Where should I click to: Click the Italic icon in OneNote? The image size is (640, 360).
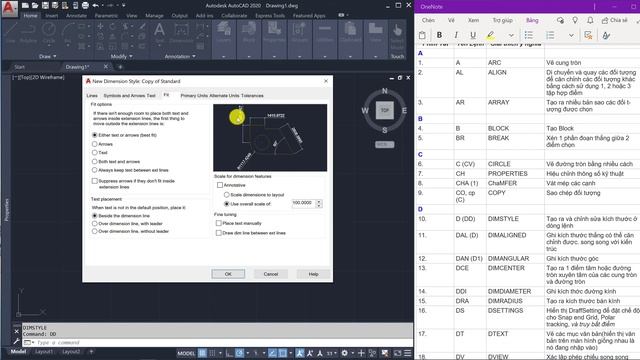click(456, 35)
